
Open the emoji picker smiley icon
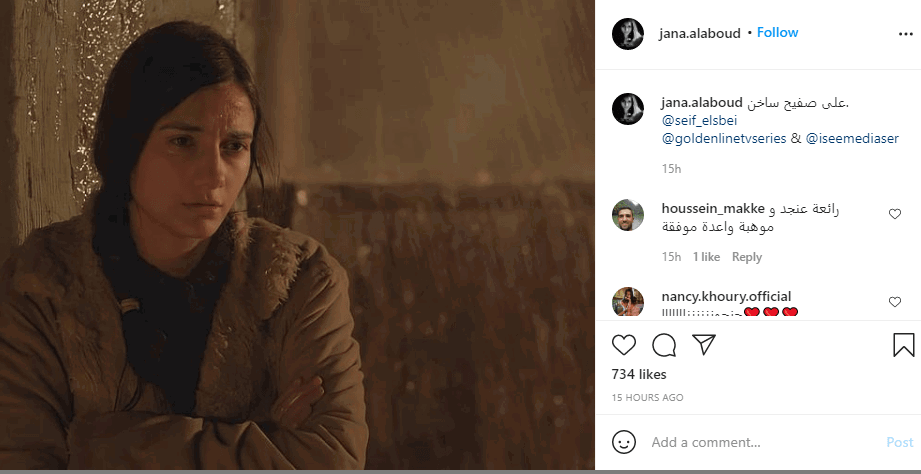(x=624, y=442)
